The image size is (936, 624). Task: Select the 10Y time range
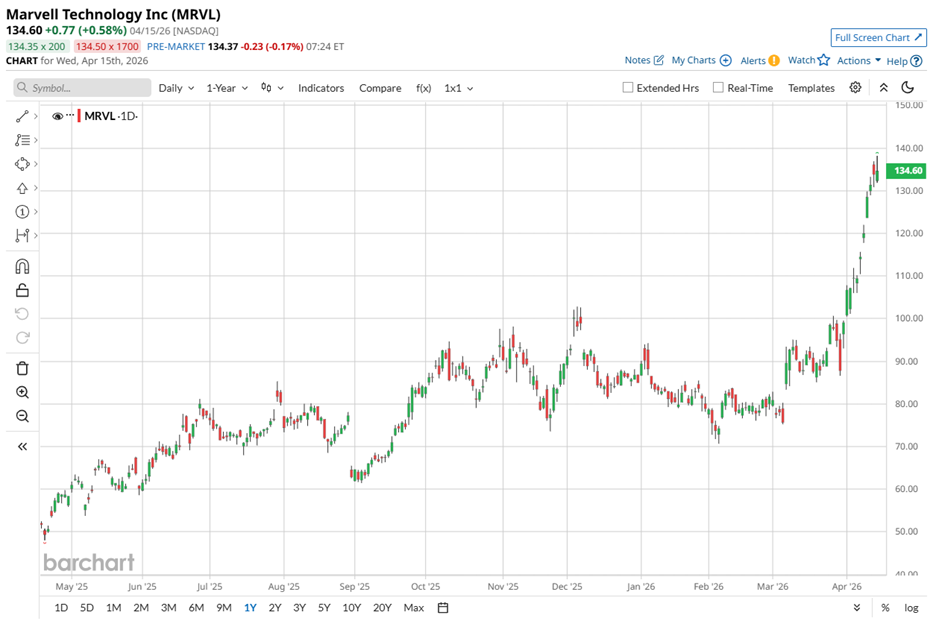coord(352,607)
